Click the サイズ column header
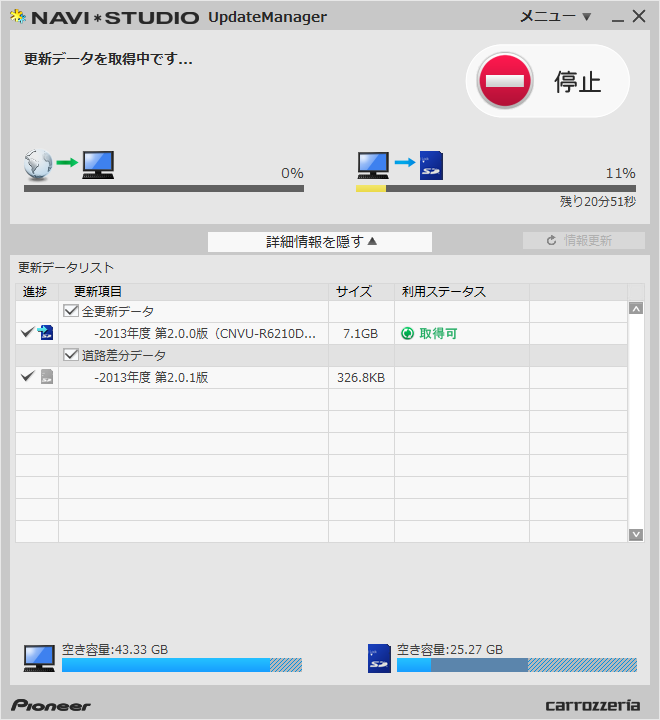The width and height of the screenshot is (660, 720). click(361, 292)
